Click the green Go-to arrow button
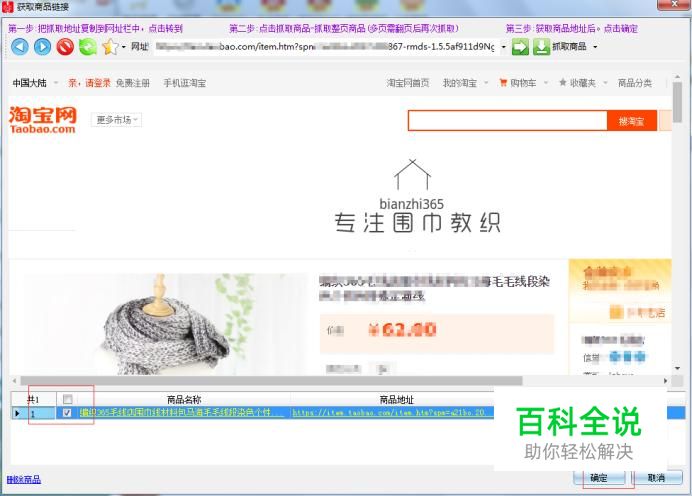 [520, 47]
